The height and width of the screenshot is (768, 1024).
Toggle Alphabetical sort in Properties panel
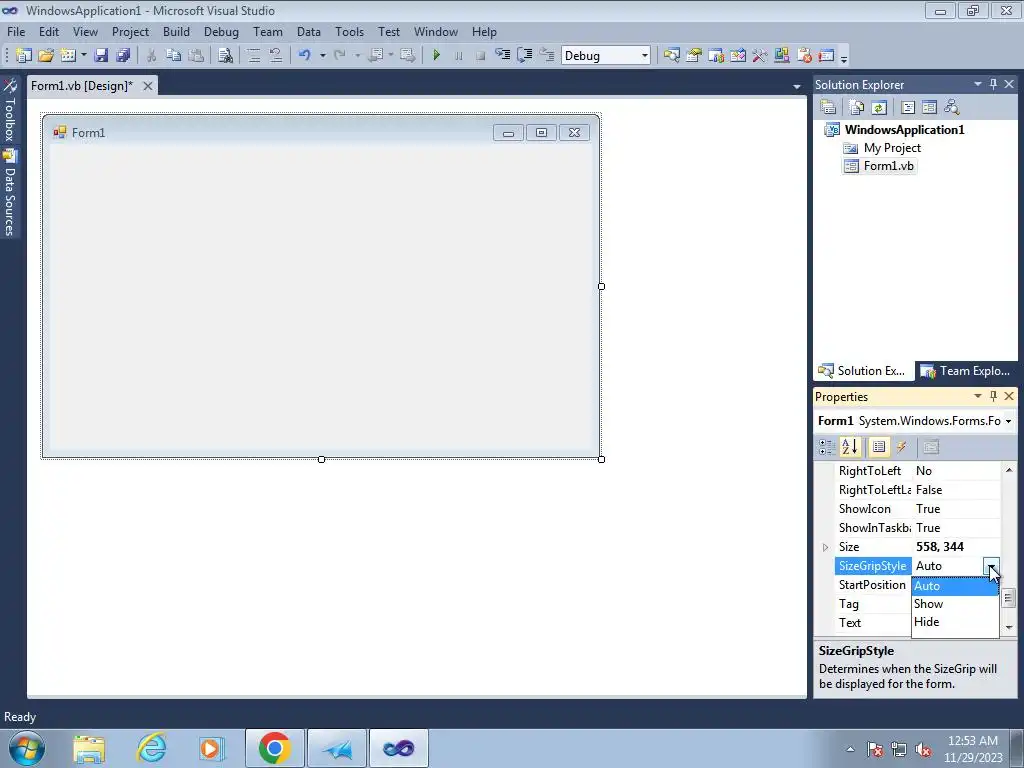850,447
